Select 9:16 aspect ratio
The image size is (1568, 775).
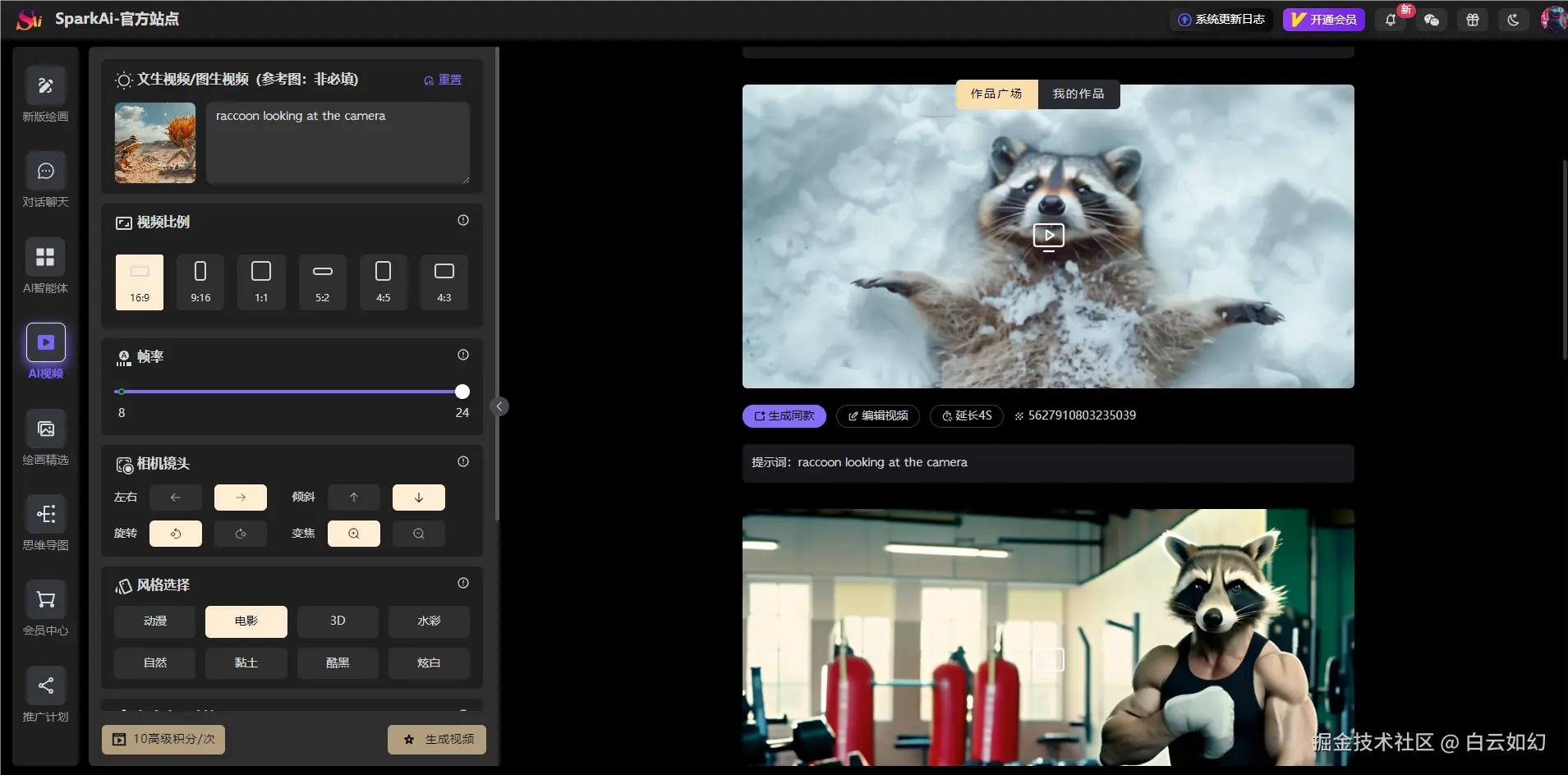200,282
